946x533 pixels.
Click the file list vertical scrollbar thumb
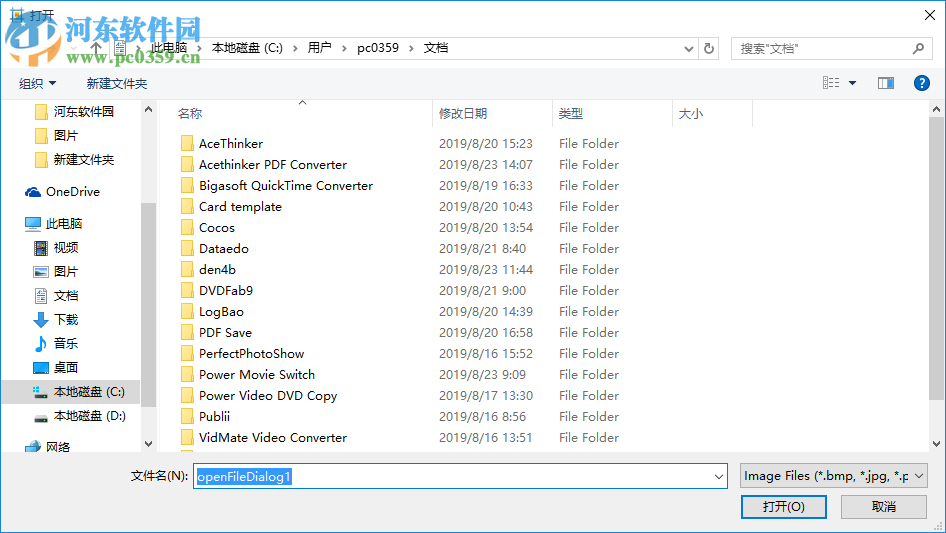tap(936, 258)
